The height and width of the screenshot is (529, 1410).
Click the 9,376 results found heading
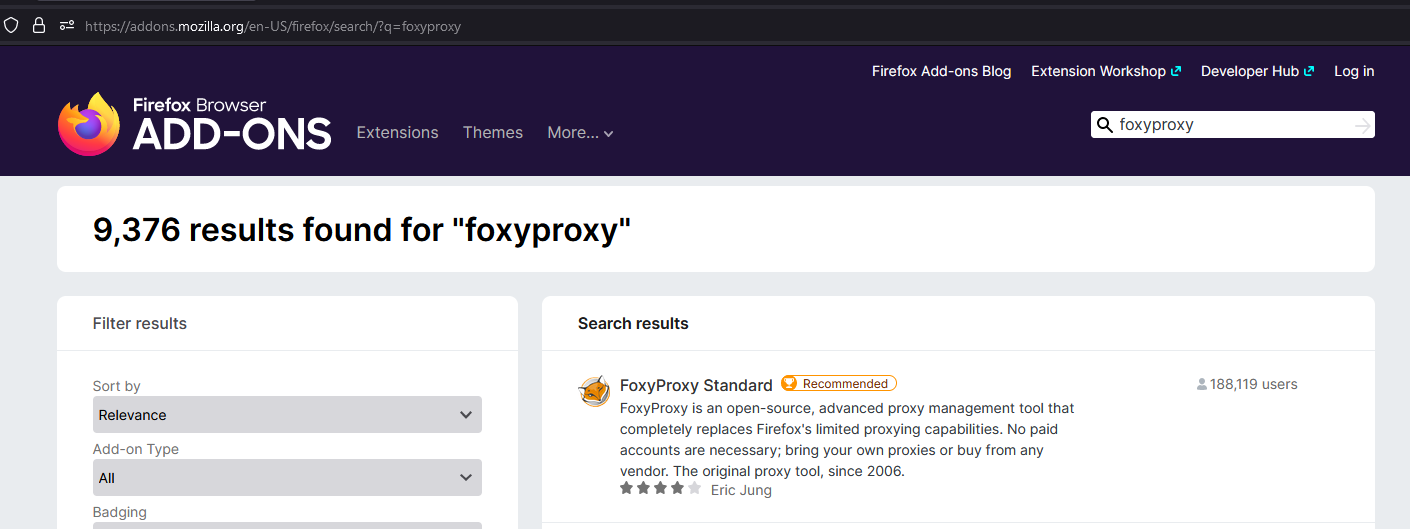click(x=362, y=230)
